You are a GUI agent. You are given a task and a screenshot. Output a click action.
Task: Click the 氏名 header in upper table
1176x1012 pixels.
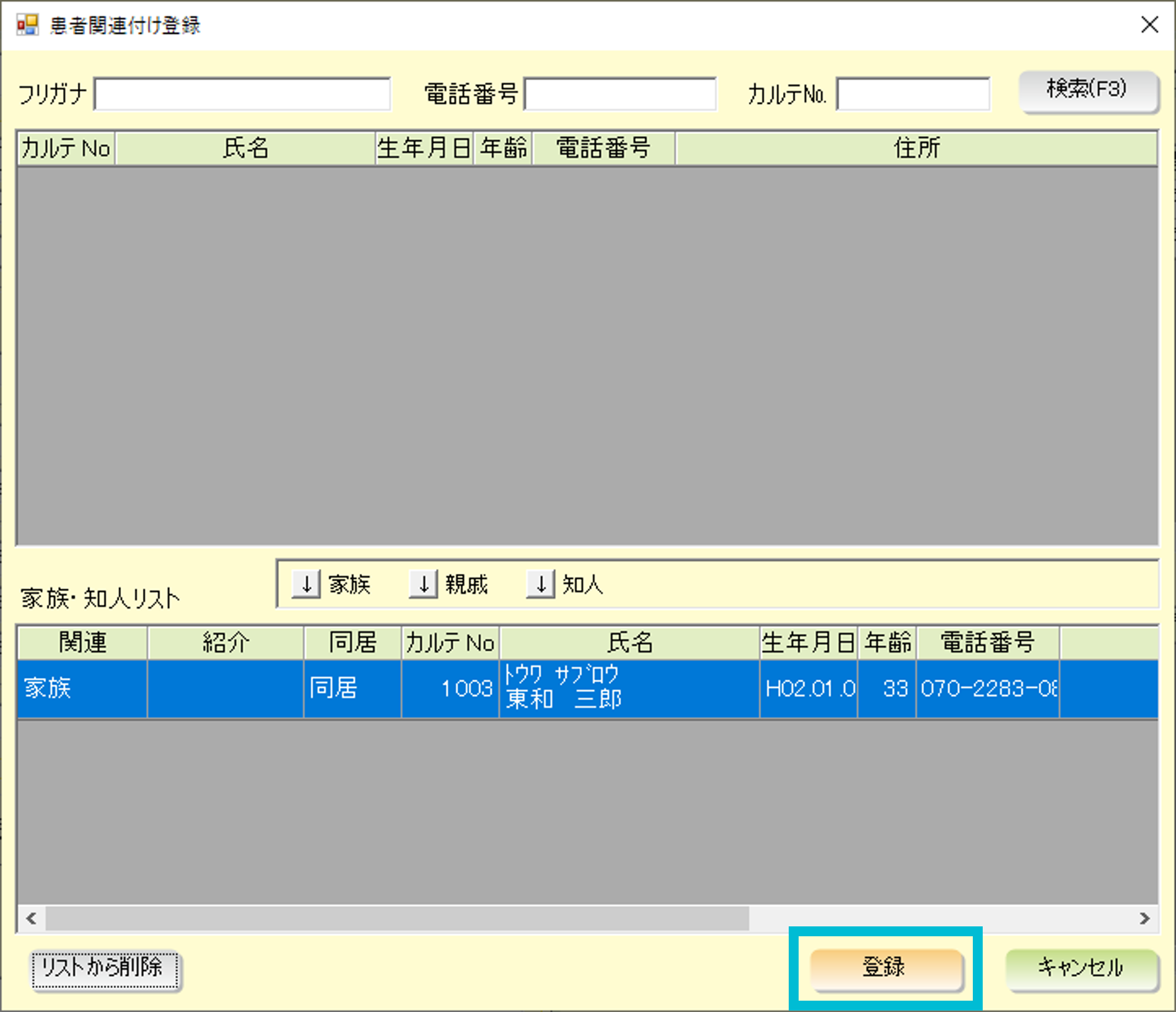(x=245, y=148)
